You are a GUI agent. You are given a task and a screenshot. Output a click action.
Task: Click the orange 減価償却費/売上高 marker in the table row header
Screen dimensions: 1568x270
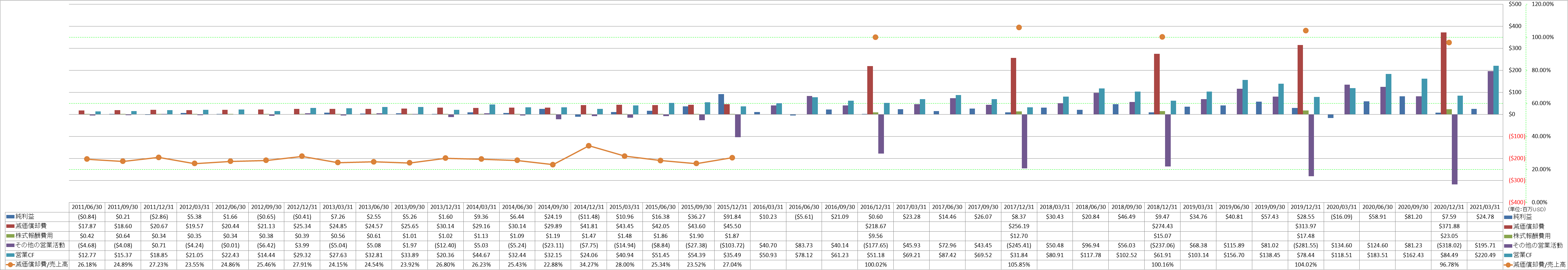tap(11, 265)
